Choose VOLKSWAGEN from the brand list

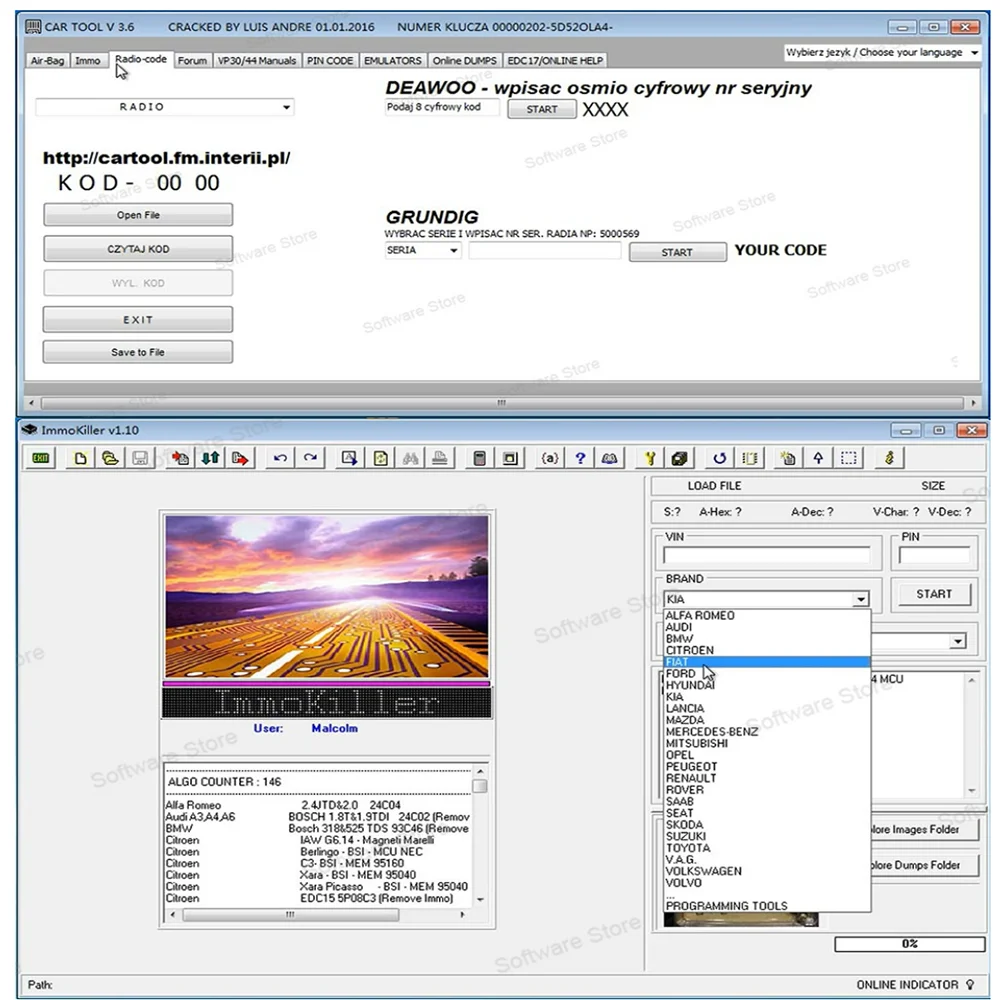tap(767, 871)
